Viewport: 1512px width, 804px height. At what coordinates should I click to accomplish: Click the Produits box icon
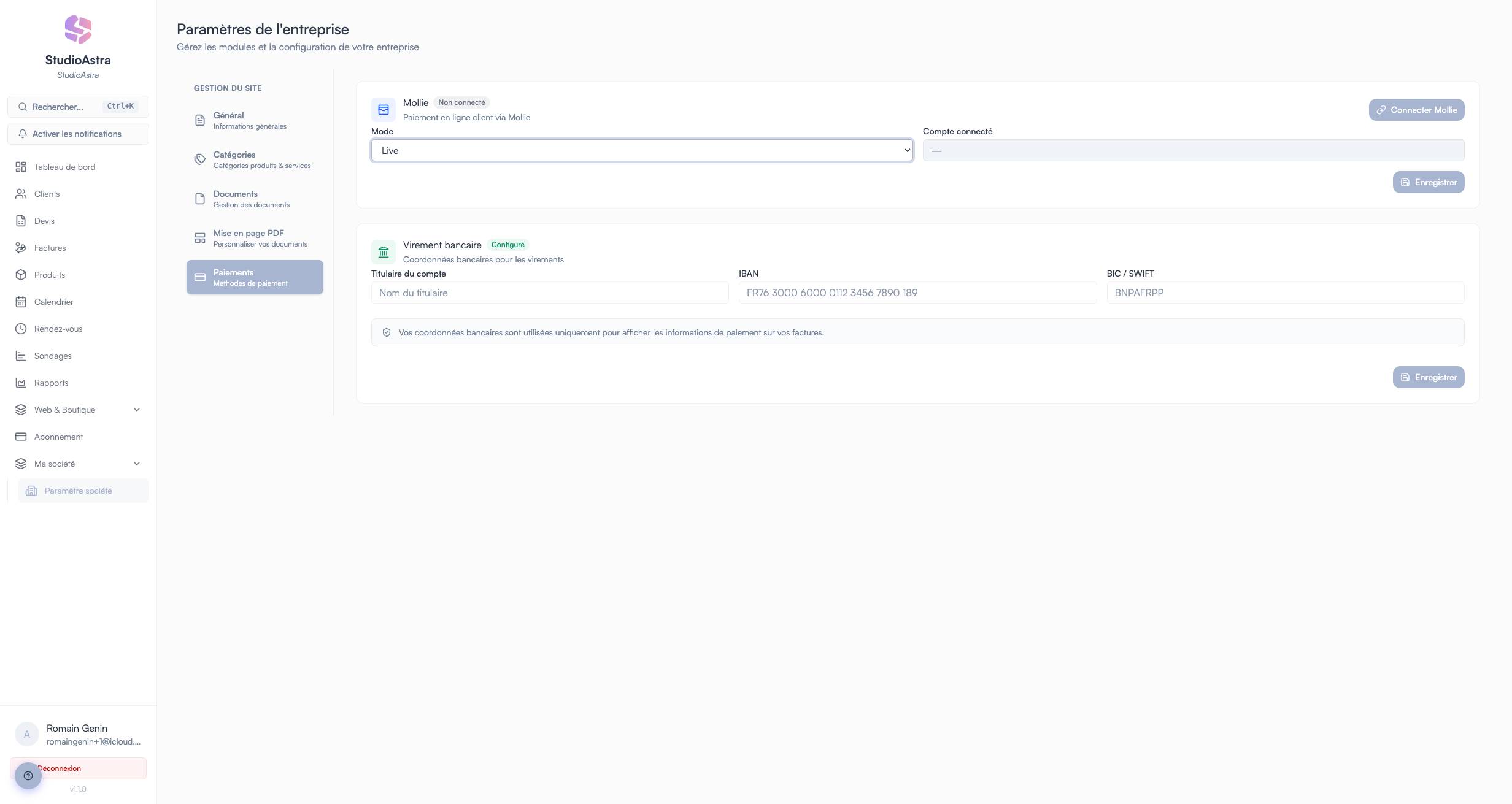click(x=21, y=275)
